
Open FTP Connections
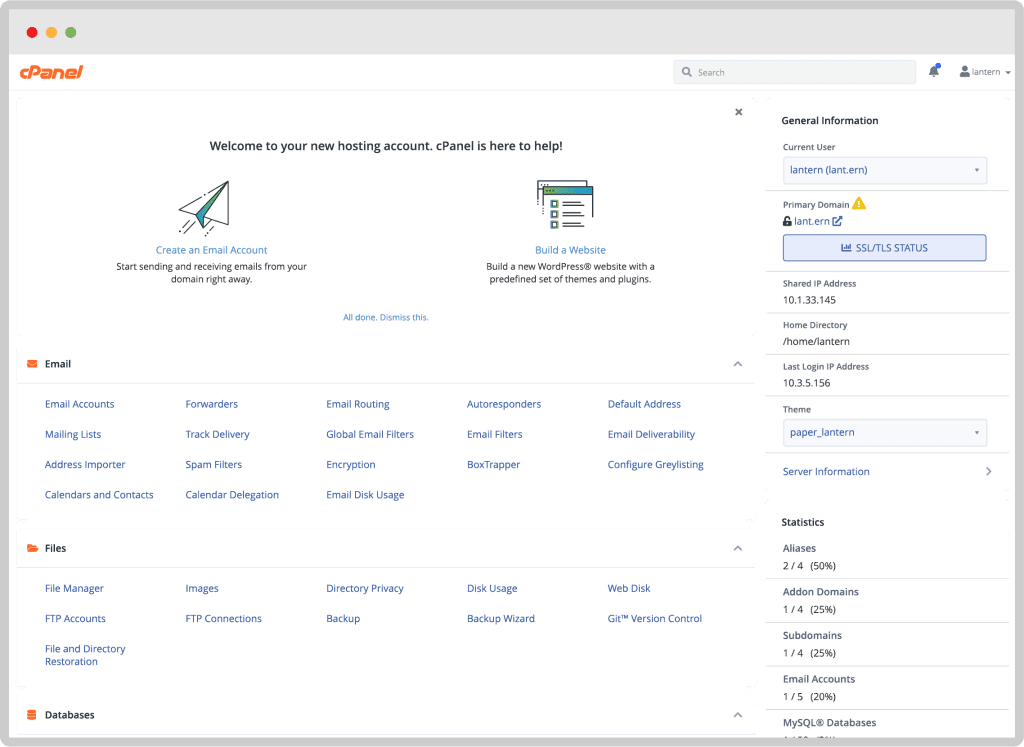(223, 618)
